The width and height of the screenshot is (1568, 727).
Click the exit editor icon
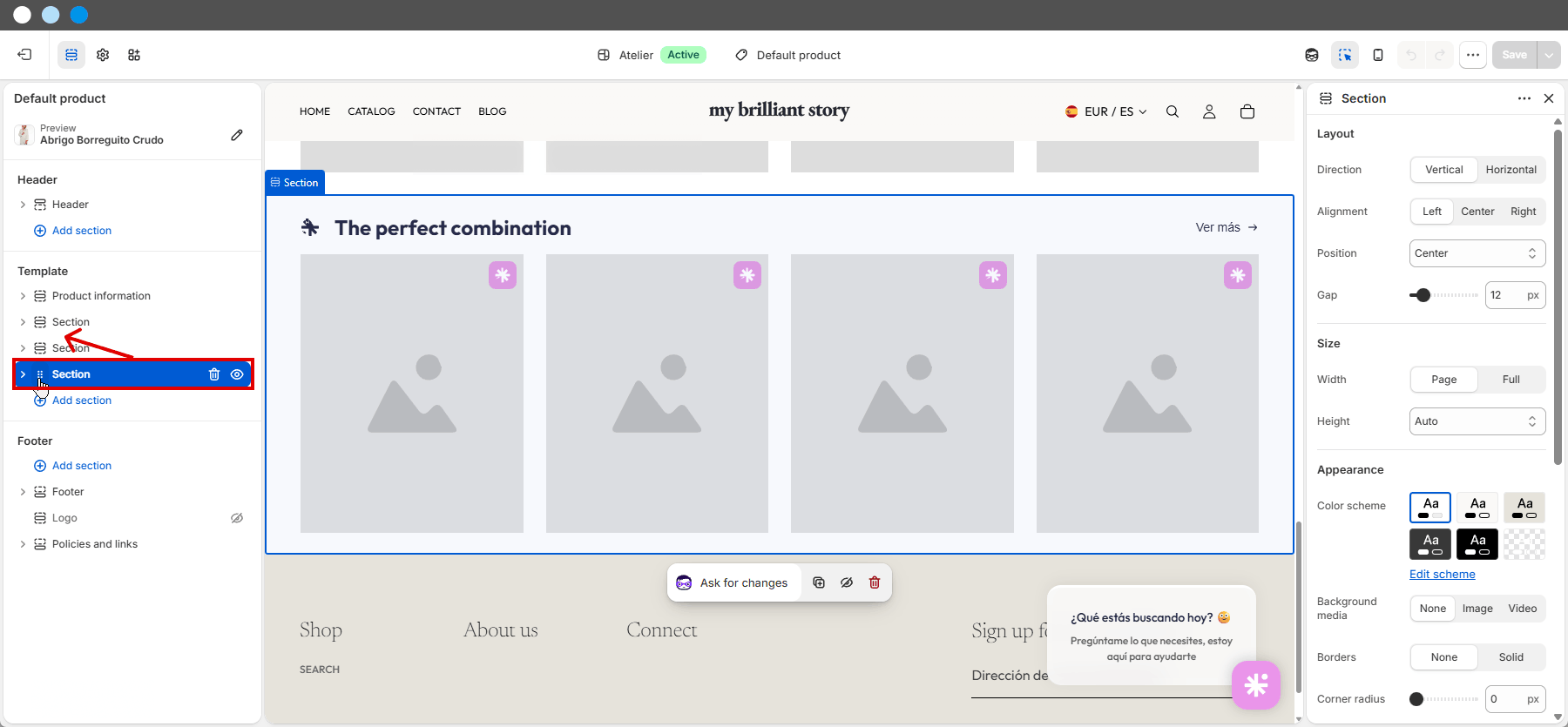tap(24, 55)
